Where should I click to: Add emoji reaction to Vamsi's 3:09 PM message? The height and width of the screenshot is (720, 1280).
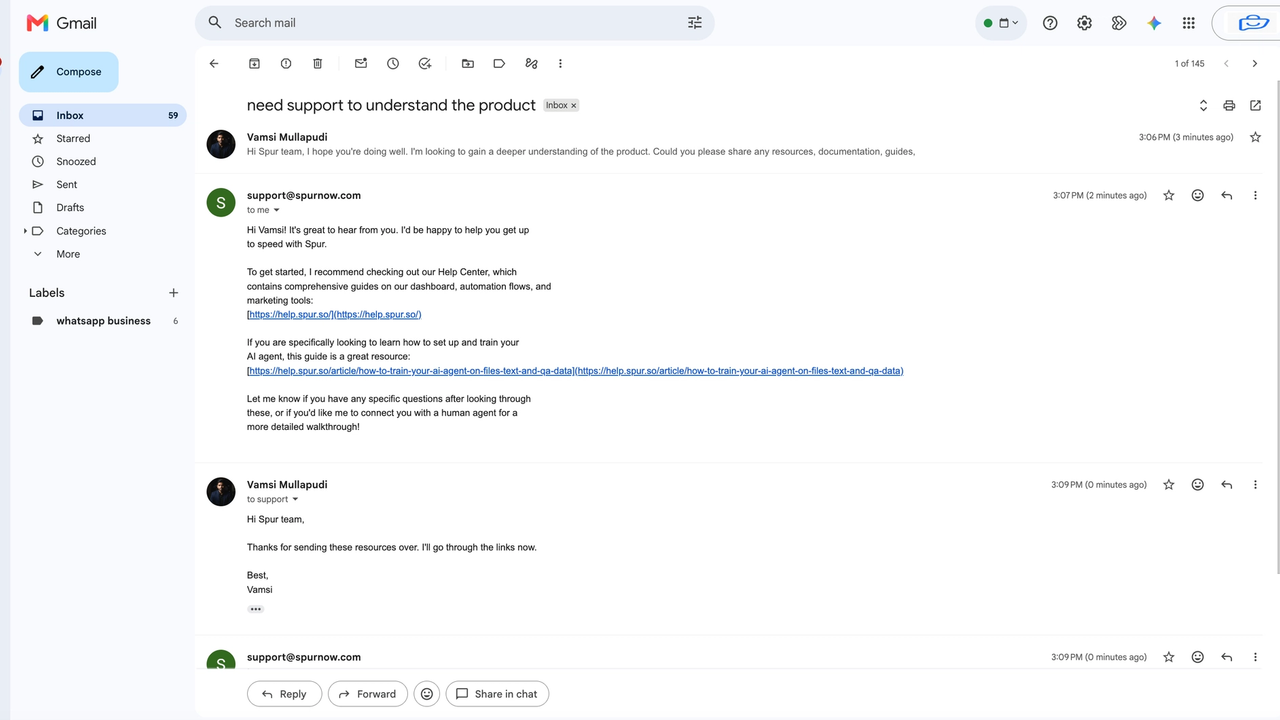[1198, 484]
